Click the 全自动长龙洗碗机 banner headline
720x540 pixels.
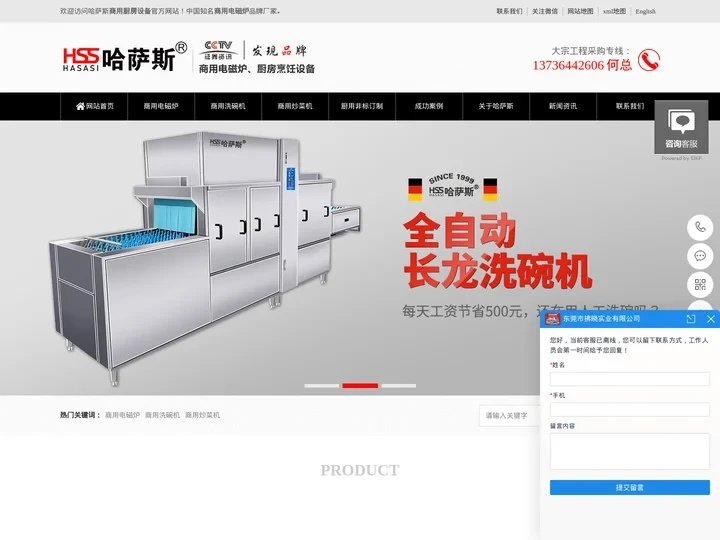pos(497,250)
